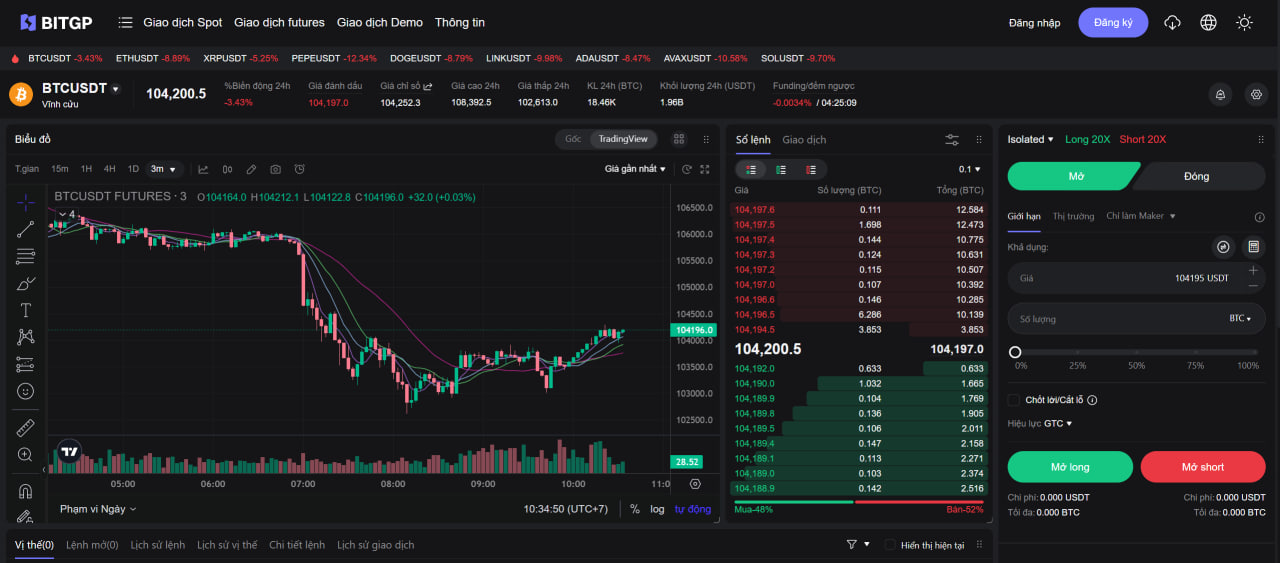
Task: Open the Giao dịch Spot menu
Action: 183,22
